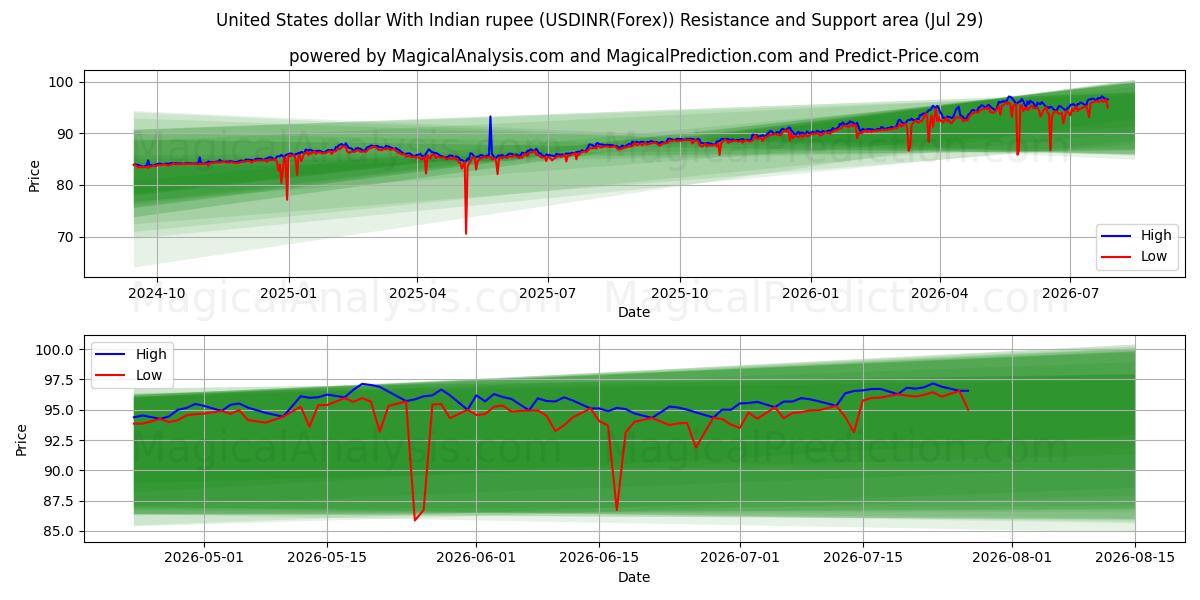Click the 2026-04 x-axis tick label
Viewport: 1200px width, 600px height.
[x=939, y=293]
